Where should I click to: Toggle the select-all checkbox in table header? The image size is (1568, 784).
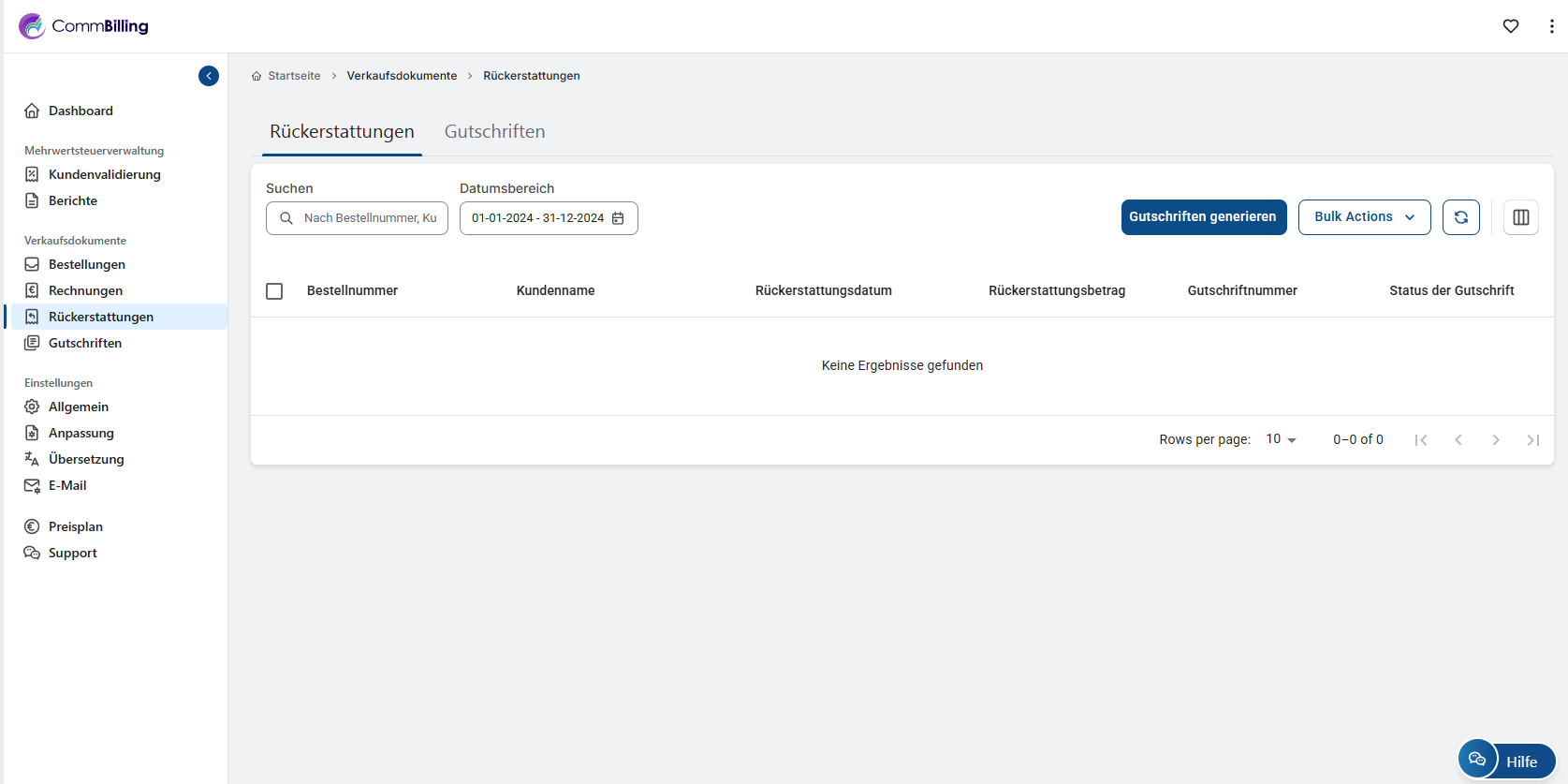tap(274, 291)
